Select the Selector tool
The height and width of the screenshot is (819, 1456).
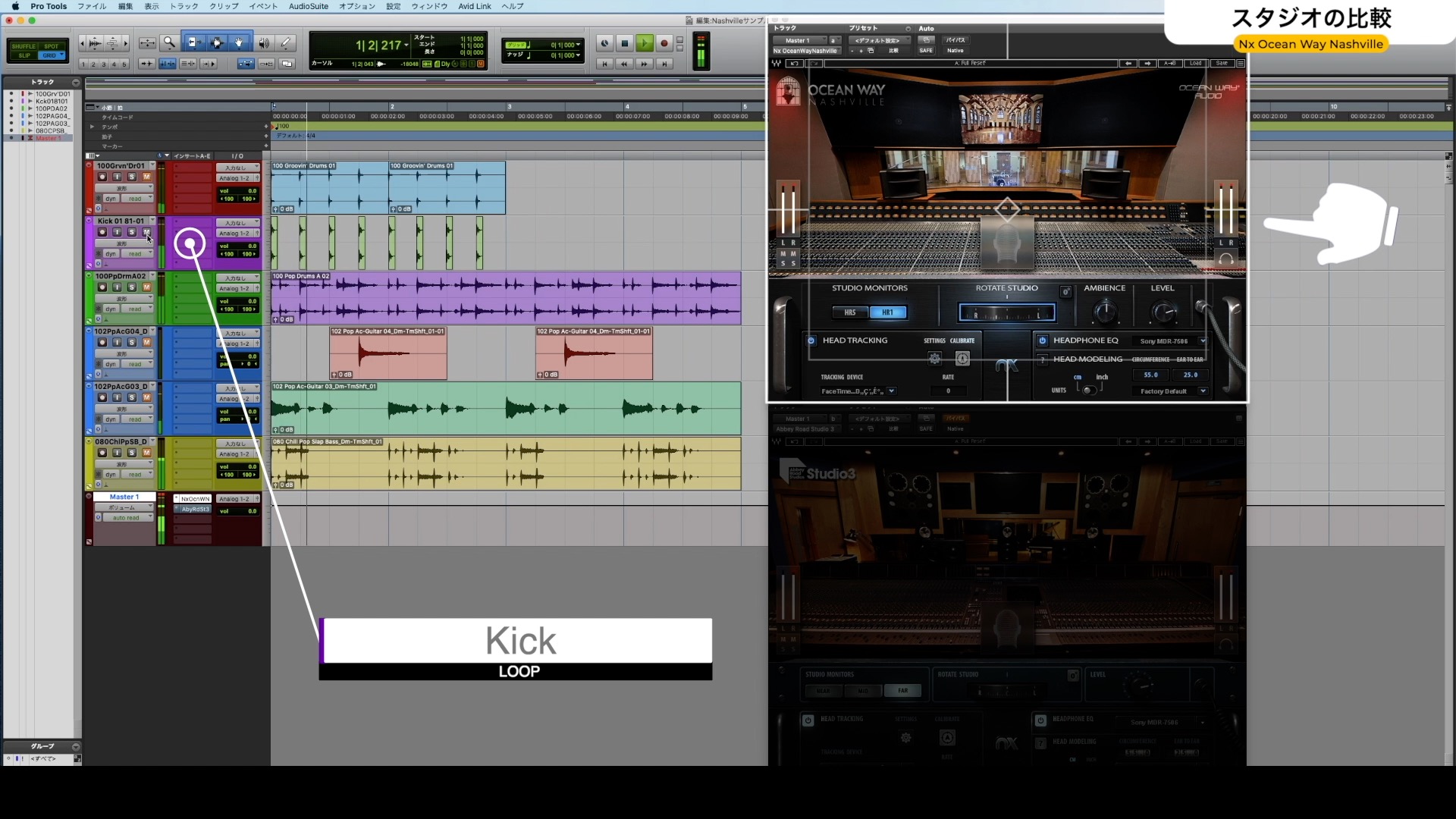216,43
